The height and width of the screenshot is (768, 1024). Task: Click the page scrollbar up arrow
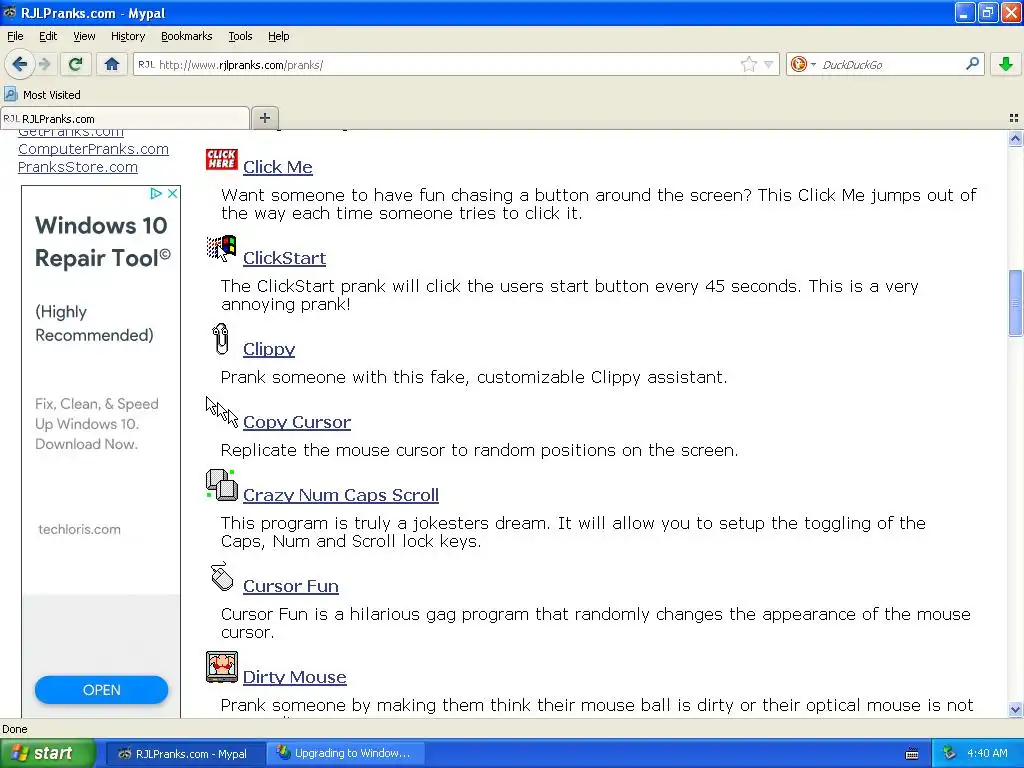[x=1016, y=138]
